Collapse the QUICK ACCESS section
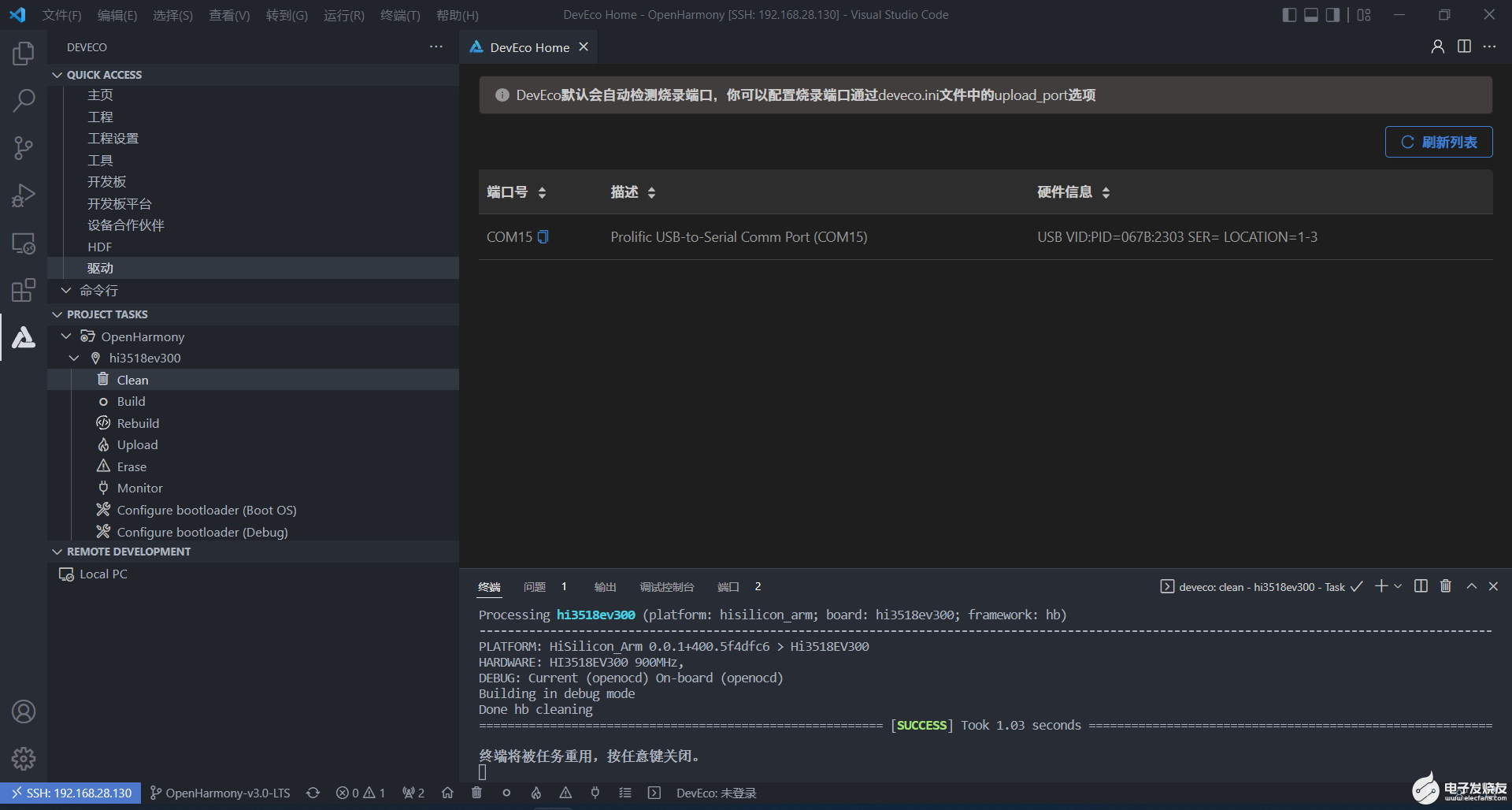Screen dimensions: 1512x810 tap(57, 75)
